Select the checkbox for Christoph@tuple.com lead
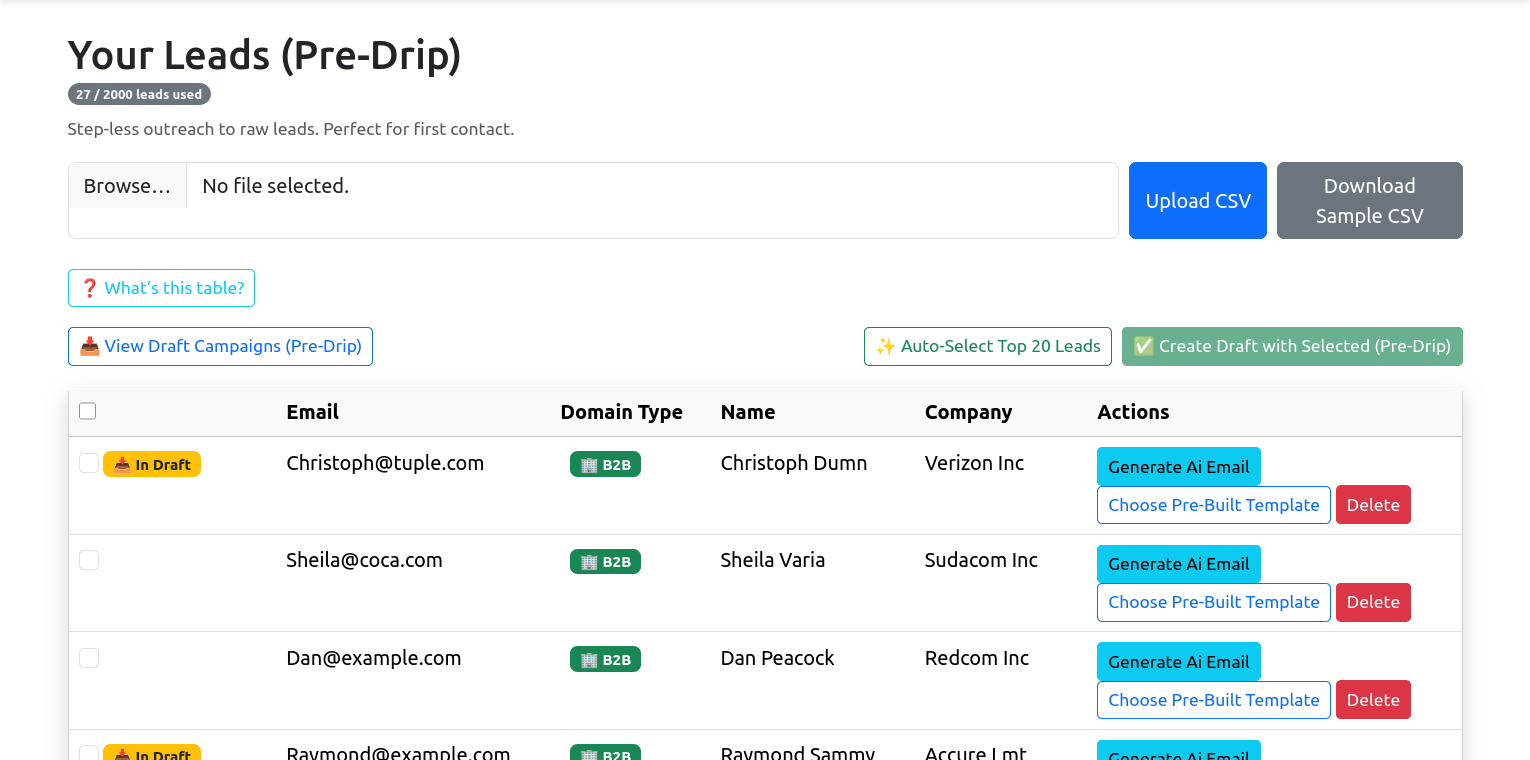This screenshot has height=760, width=1530. tap(89, 463)
